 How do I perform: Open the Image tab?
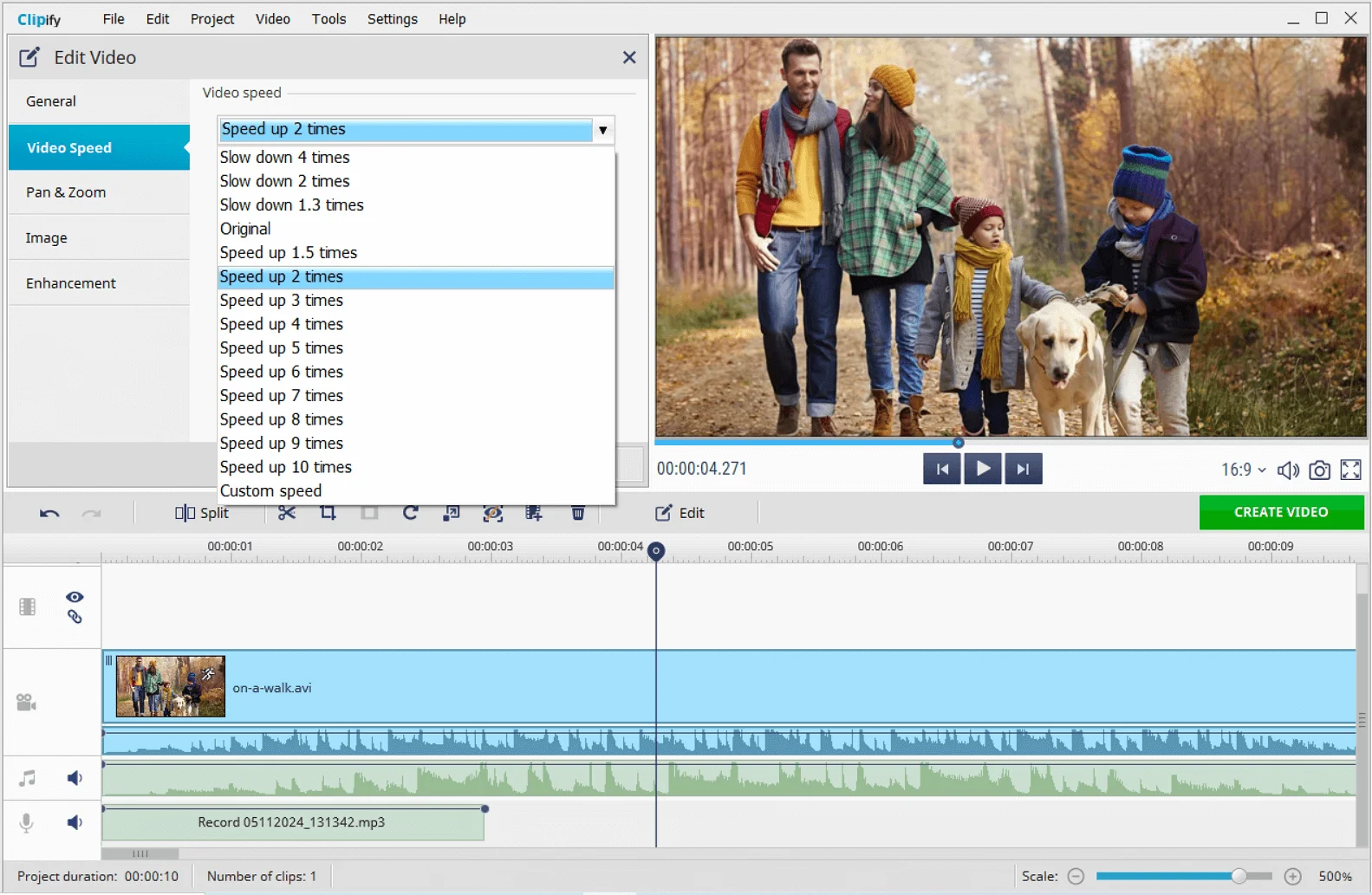pos(99,237)
